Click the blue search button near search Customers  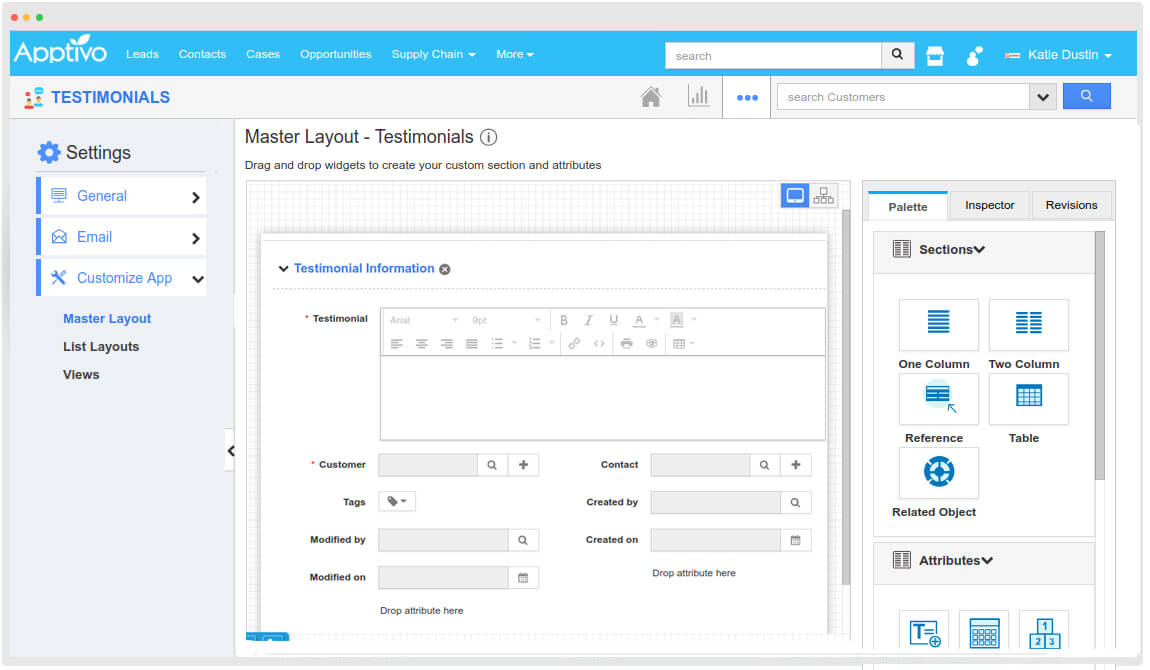pos(1087,96)
